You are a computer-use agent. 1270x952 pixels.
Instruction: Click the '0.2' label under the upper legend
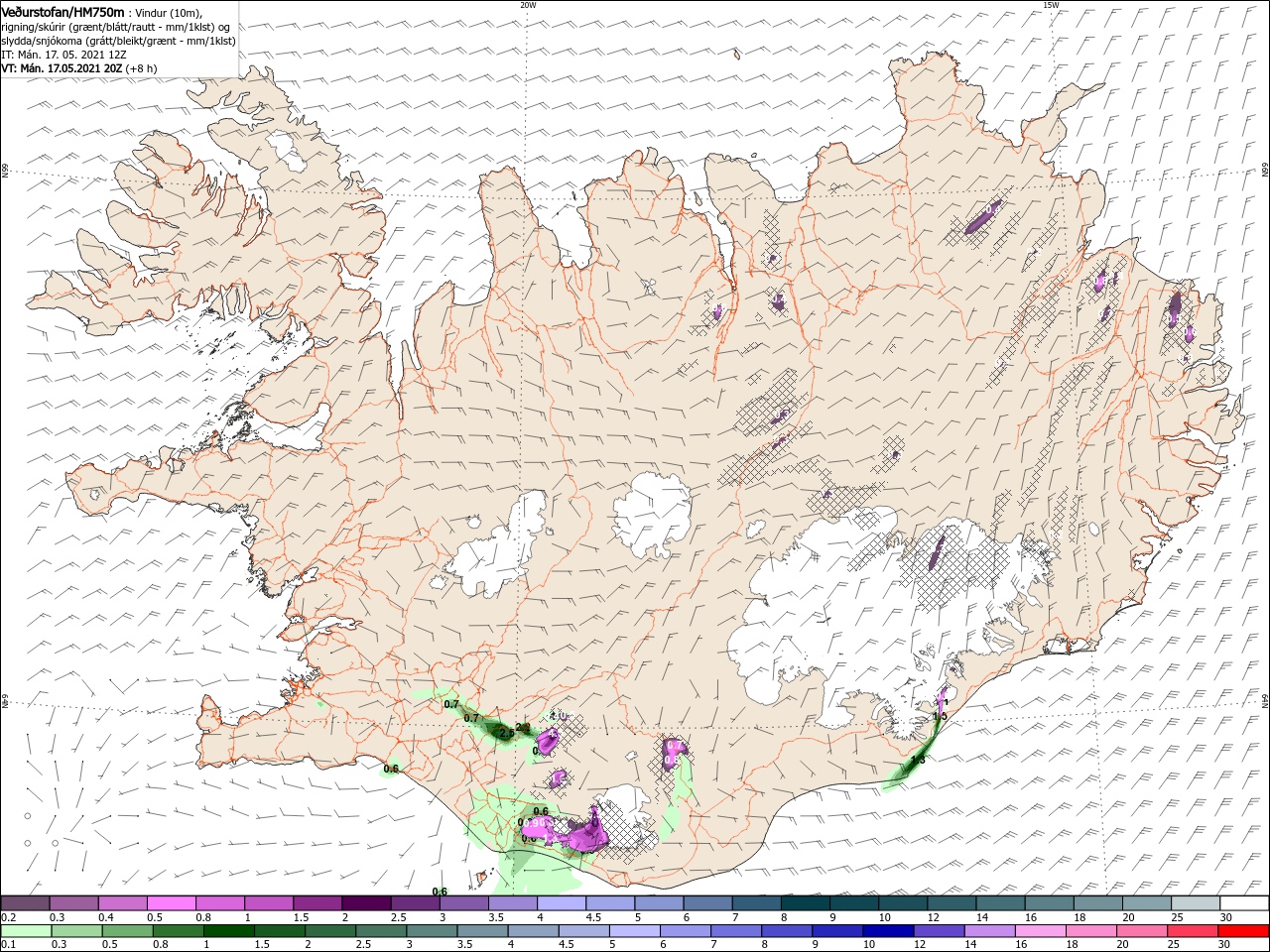[8, 917]
